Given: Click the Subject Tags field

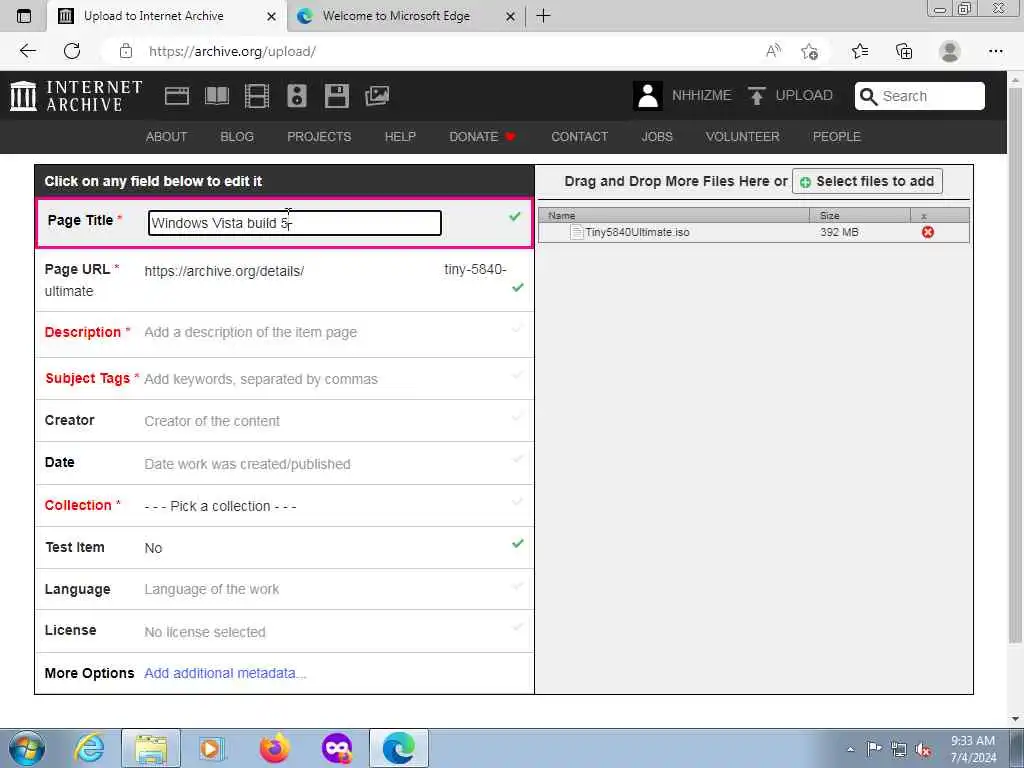Looking at the screenshot, I should 284,379.
